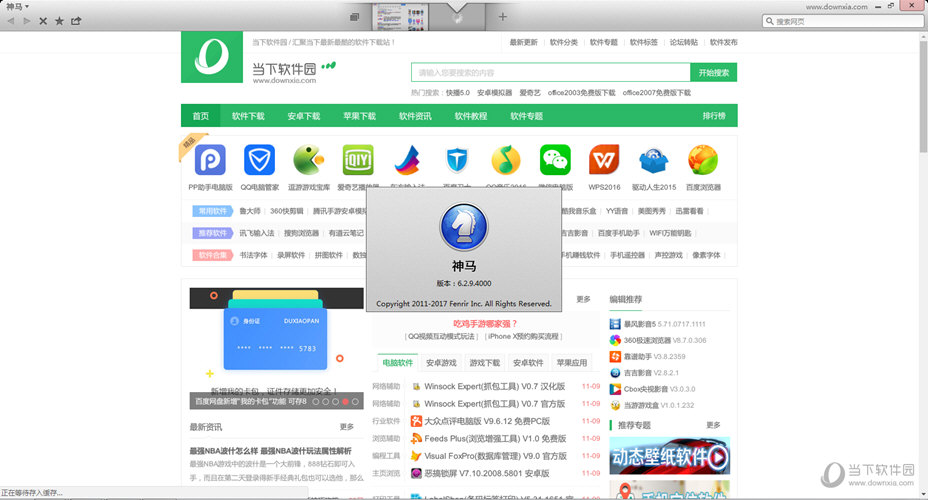Click the 神马 knight logo in About dialog
The width and height of the screenshot is (928, 500).
(x=464, y=227)
